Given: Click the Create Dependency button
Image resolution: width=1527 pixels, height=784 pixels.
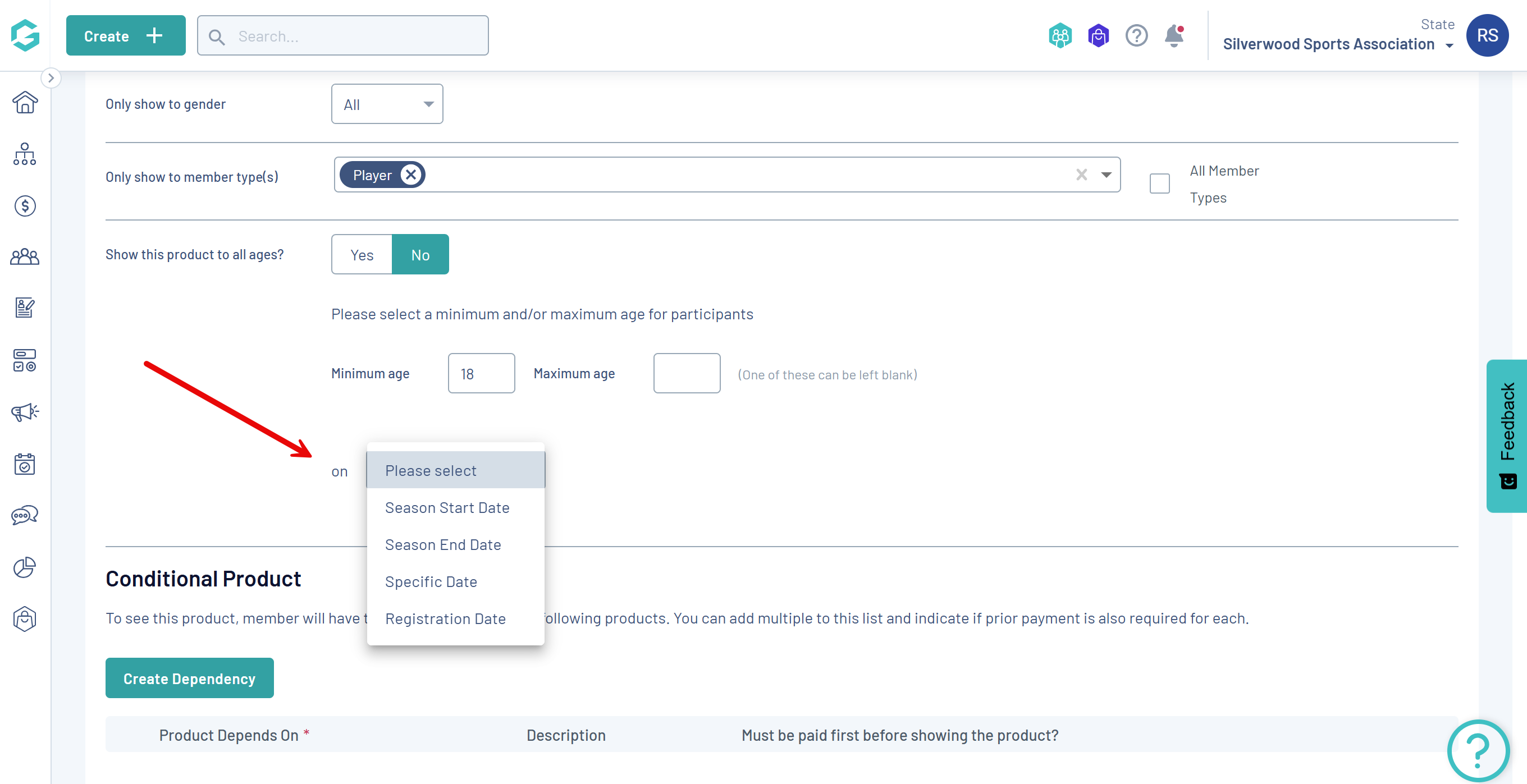Looking at the screenshot, I should pos(189,678).
